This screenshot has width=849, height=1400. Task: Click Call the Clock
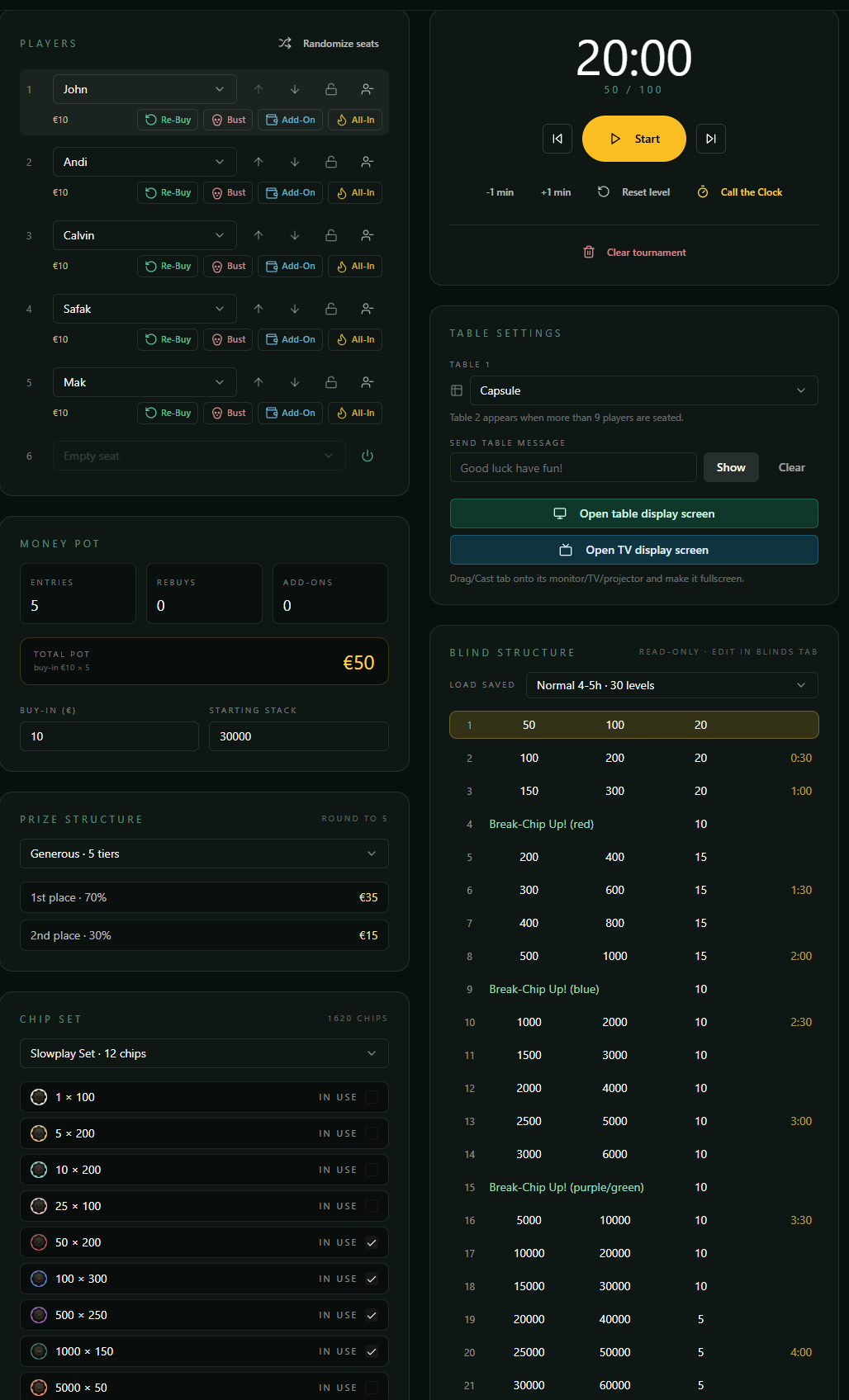click(740, 192)
